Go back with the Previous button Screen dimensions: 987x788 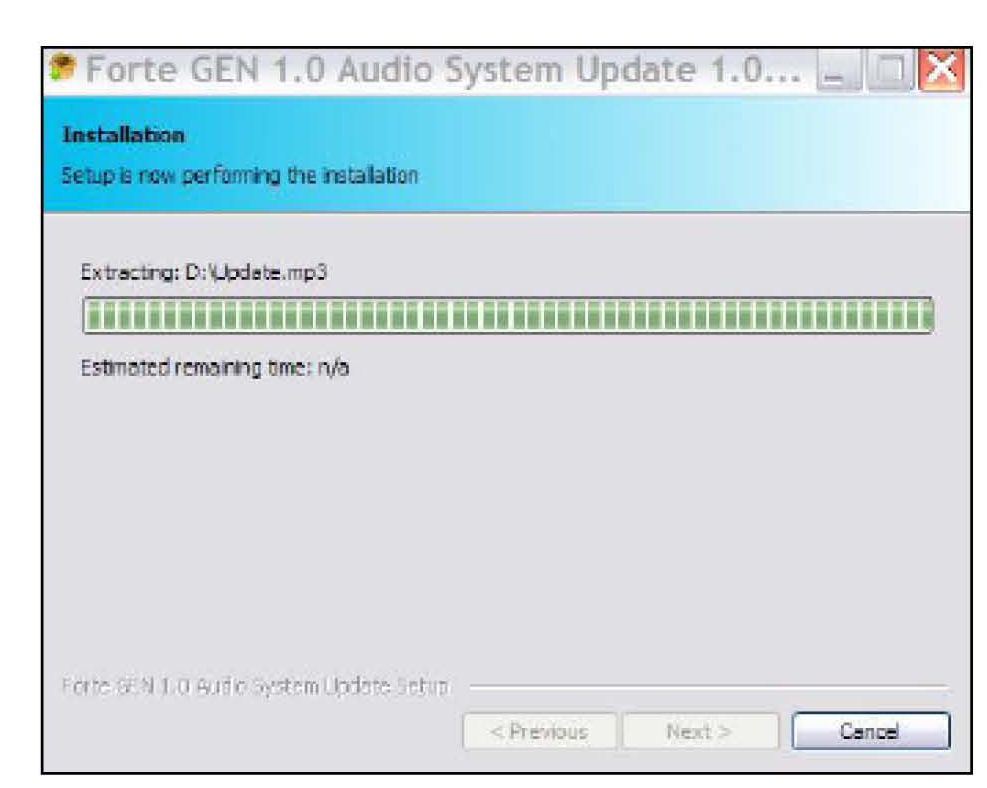tap(539, 731)
